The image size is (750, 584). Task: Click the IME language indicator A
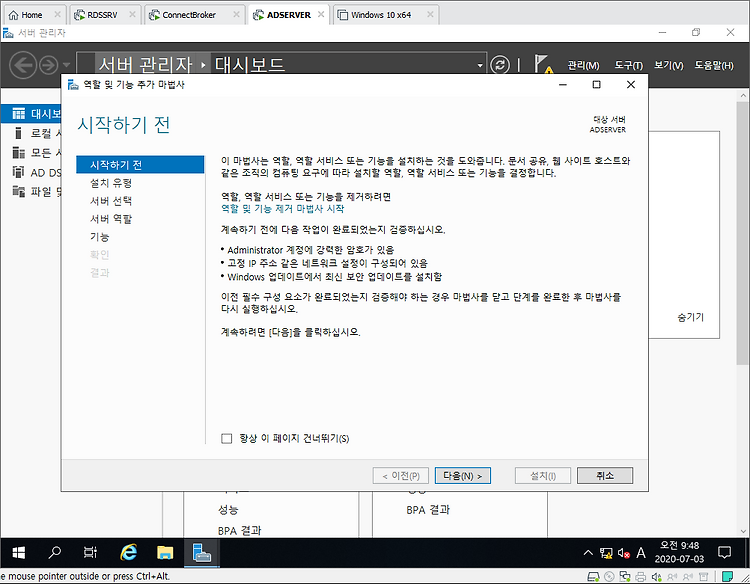[x=641, y=553]
